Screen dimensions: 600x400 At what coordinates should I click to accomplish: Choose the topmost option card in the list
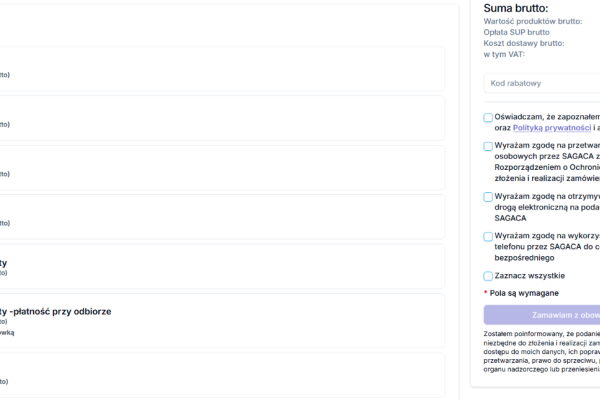[220, 68]
